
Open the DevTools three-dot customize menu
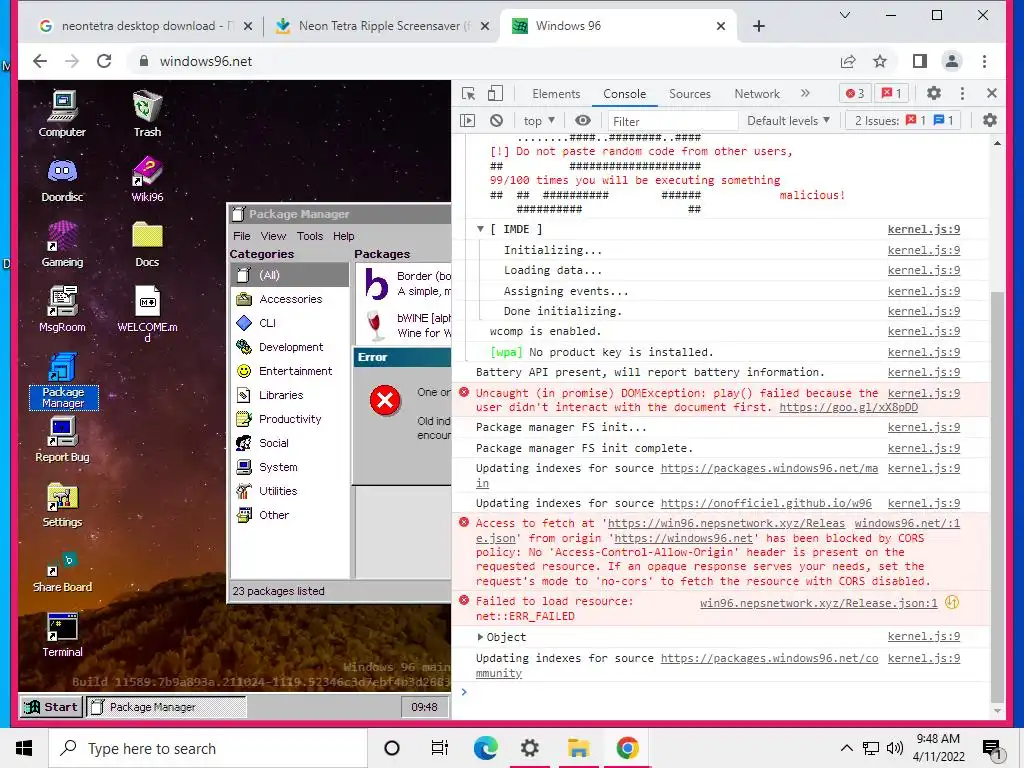coord(962,93)
